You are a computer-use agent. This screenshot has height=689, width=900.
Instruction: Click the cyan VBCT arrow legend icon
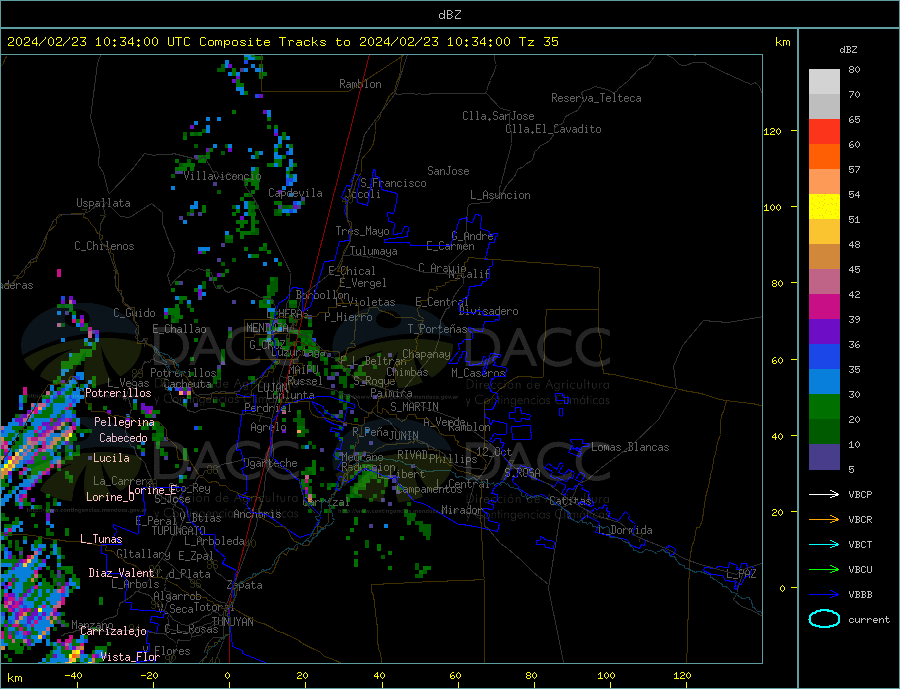(824, 544)
